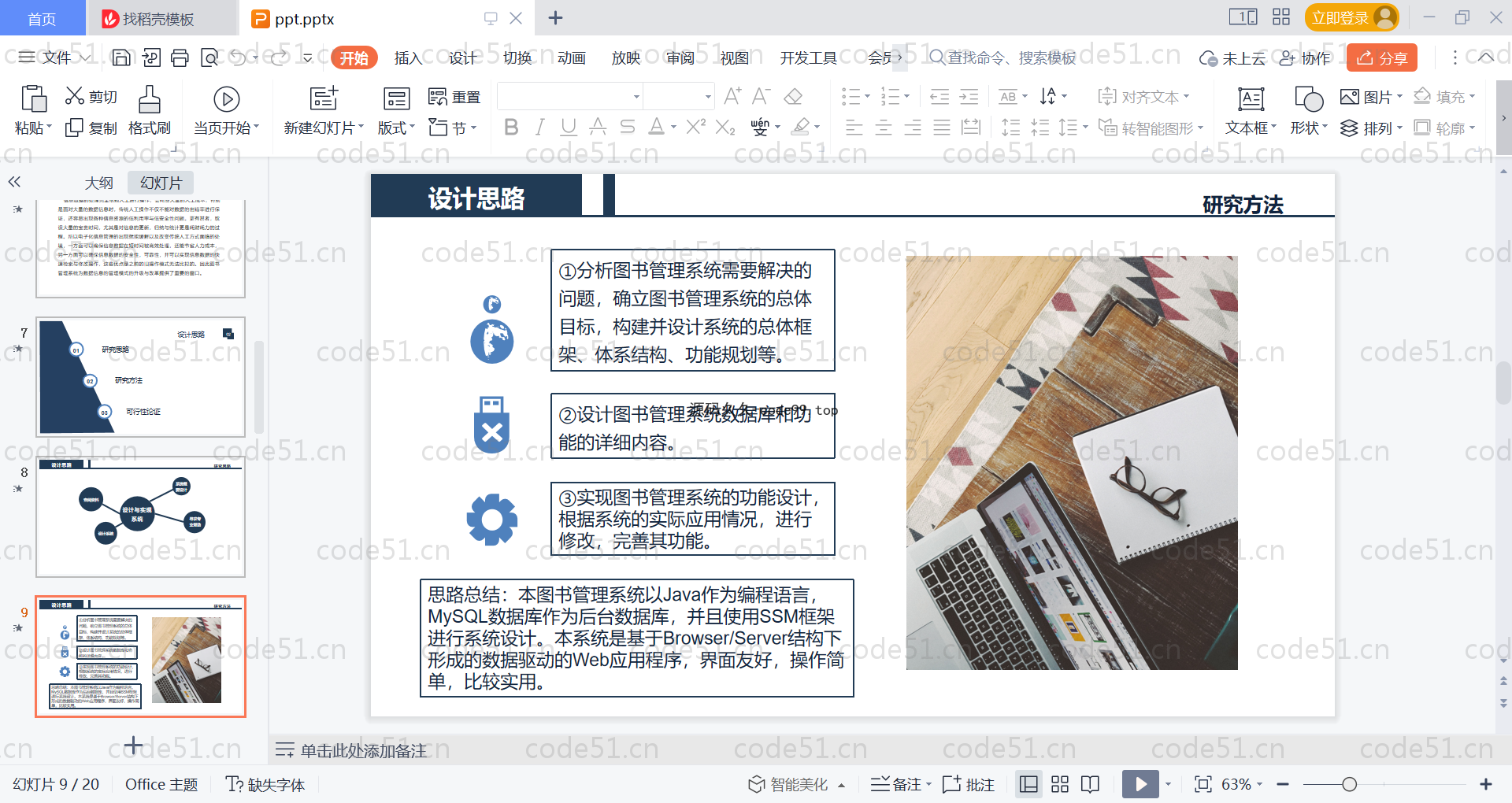The width and height of the screenshot is (1512, 803).
Task: Open the bullets list dropdown
Action: pos(867,97)
